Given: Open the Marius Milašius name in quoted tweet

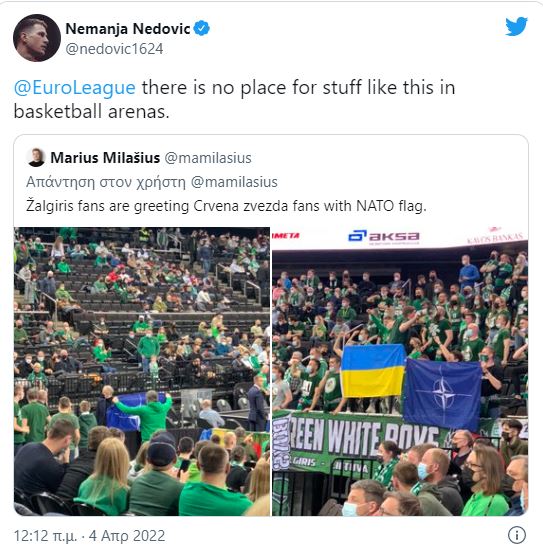Looking at the screenshot, I should 105,158.
